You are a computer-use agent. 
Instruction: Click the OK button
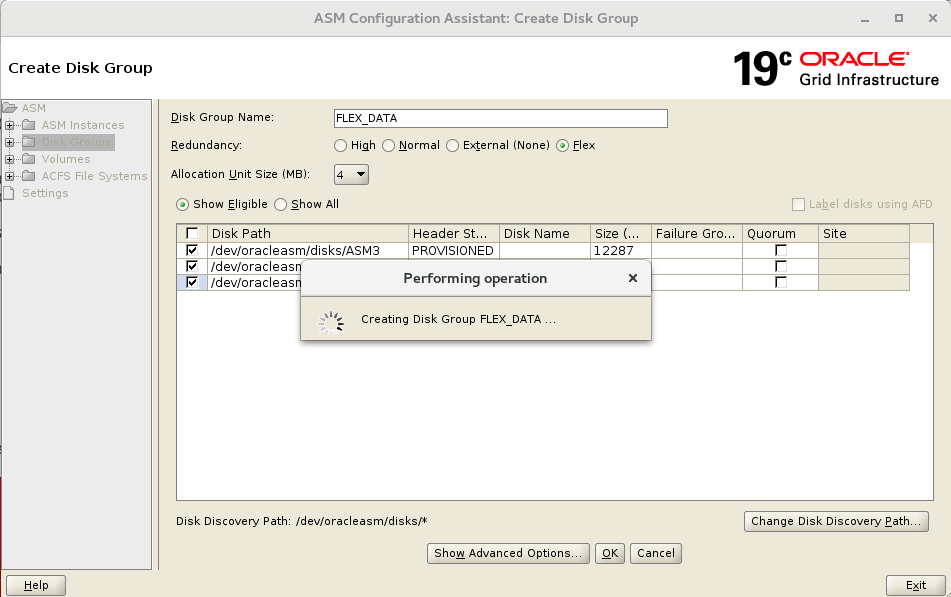pyautogui.click(x=610, y=553)
